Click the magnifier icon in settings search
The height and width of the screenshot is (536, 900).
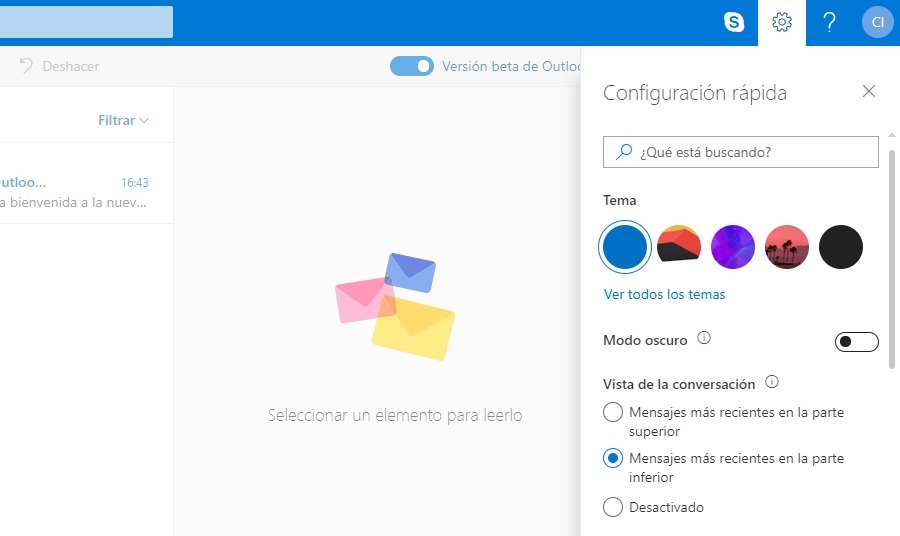click(624, 152)
